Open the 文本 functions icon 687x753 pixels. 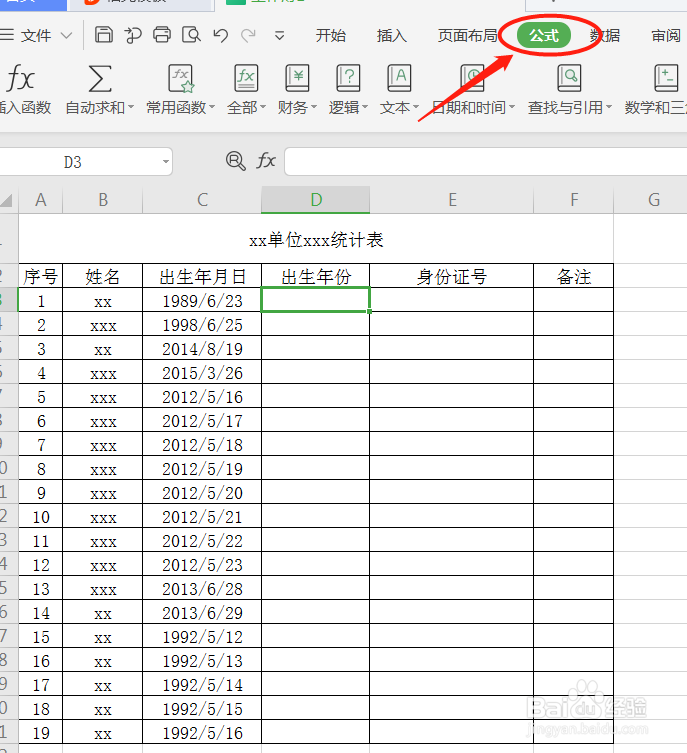tap(399, 78)
